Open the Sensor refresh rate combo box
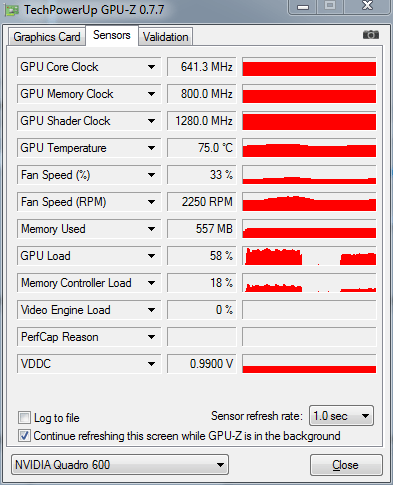The width and height of the screenshot is (393, 485). [341, 416]
